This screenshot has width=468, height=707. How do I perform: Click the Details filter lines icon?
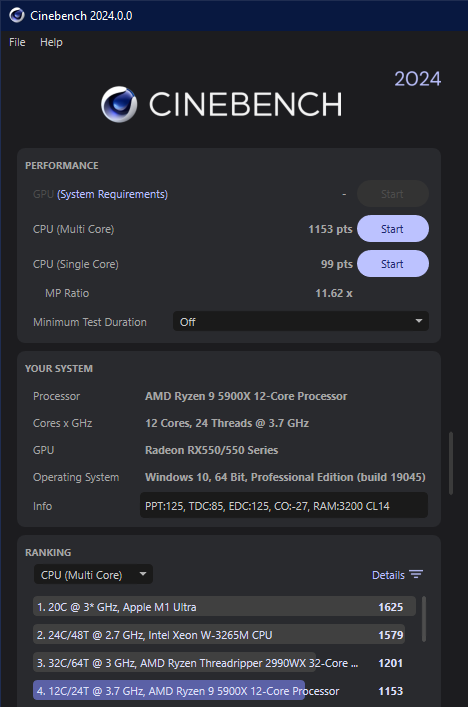coord(416,574)
